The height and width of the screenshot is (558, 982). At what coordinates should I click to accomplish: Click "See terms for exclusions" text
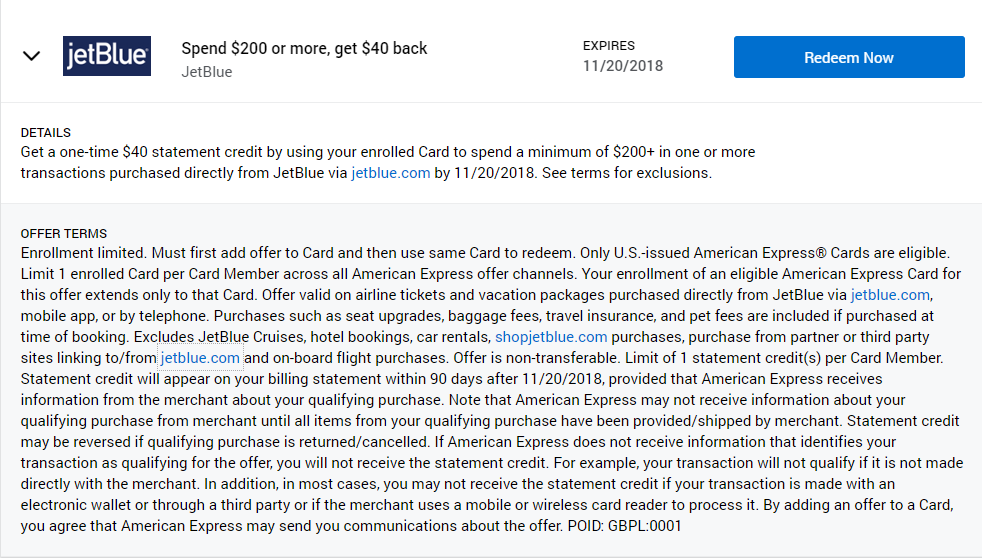coord(625,172)
